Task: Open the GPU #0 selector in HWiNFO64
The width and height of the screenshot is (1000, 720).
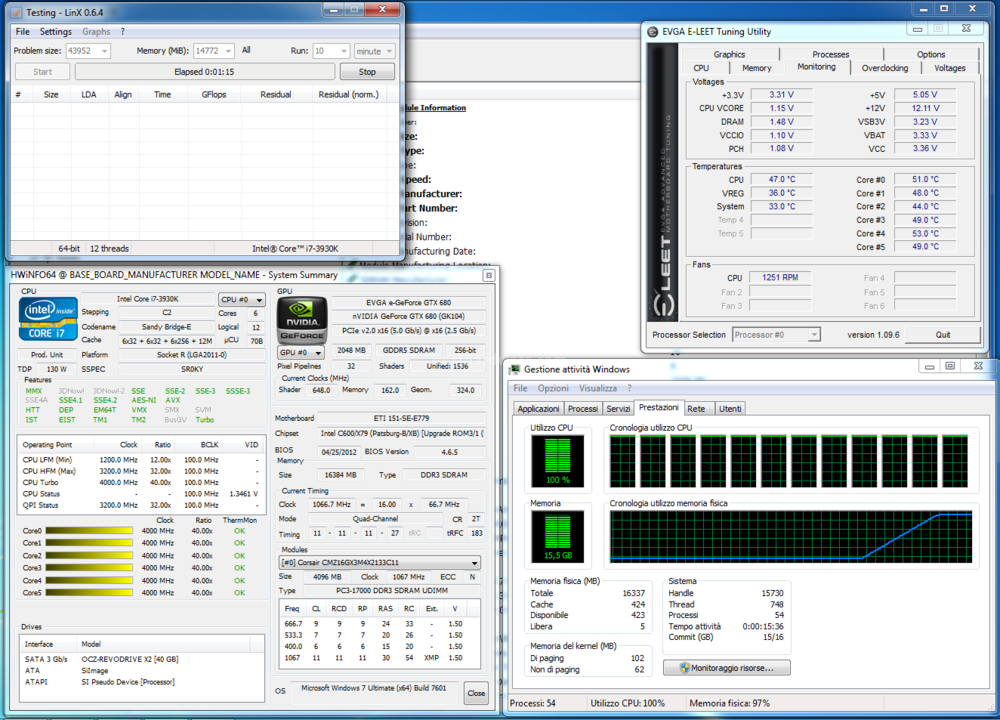Action: (301, 352)
